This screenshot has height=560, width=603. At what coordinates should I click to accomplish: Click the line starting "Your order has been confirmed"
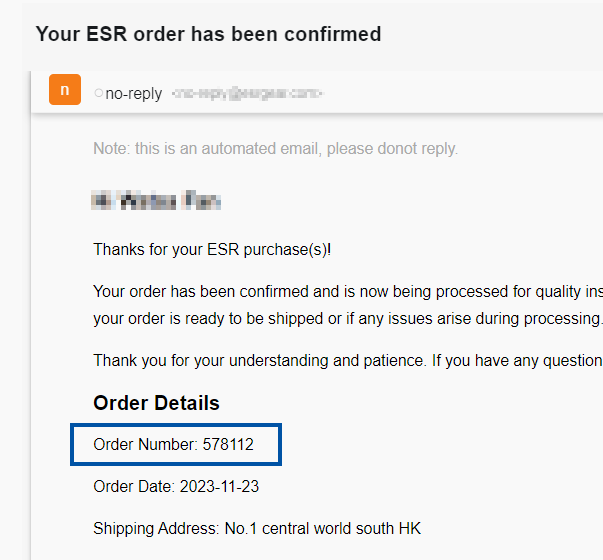pyautogui.click(x=348, y=292)
